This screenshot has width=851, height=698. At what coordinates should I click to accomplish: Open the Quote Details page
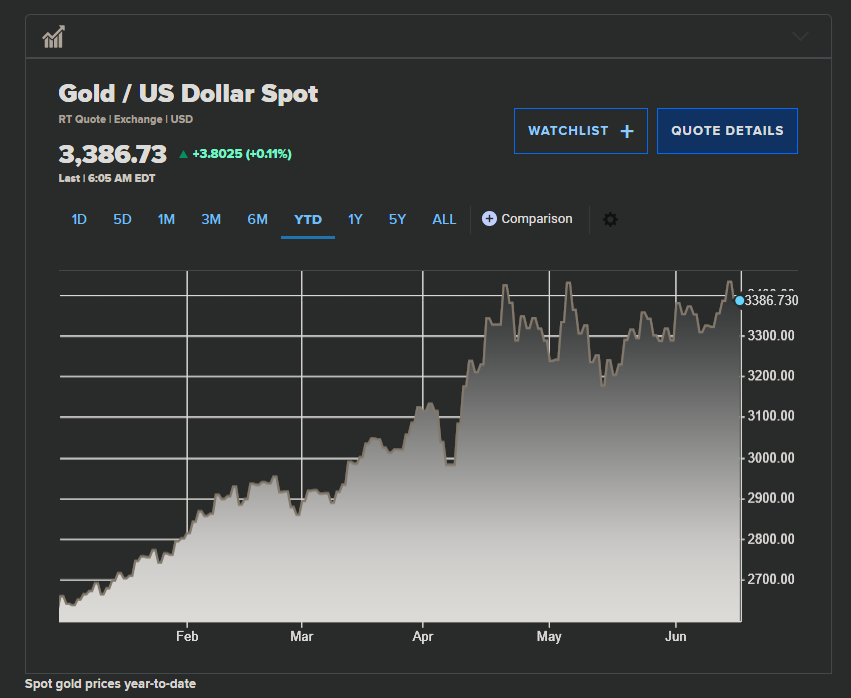tap(727, 131)
